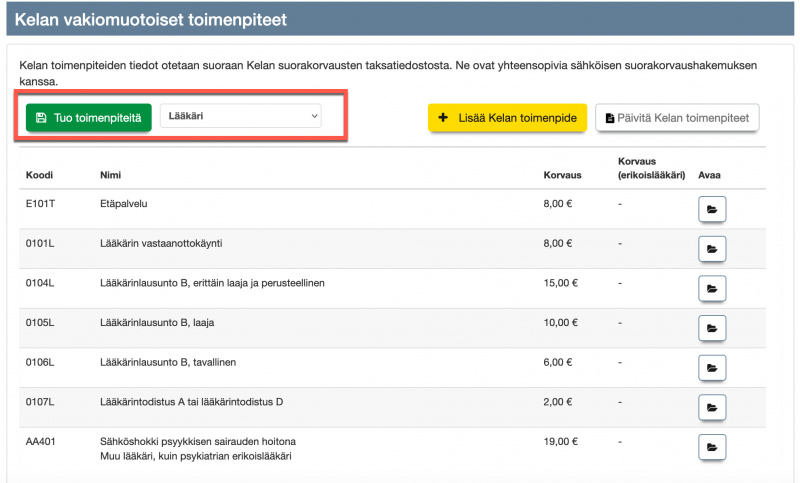
Task: Select code cell 0101L
Action: (x=40, y=243)
